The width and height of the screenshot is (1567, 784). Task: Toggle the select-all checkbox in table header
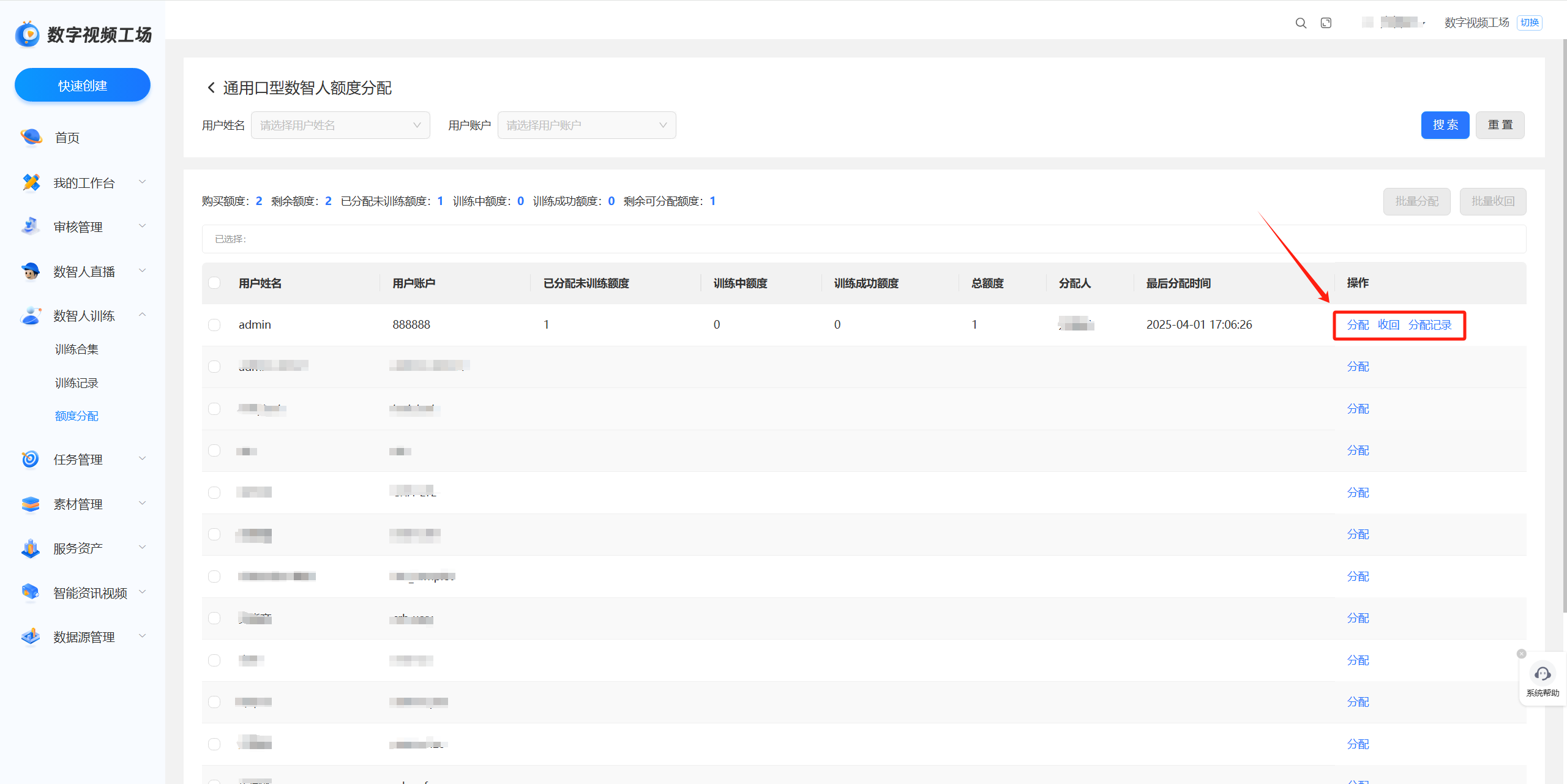coord(214,283)
